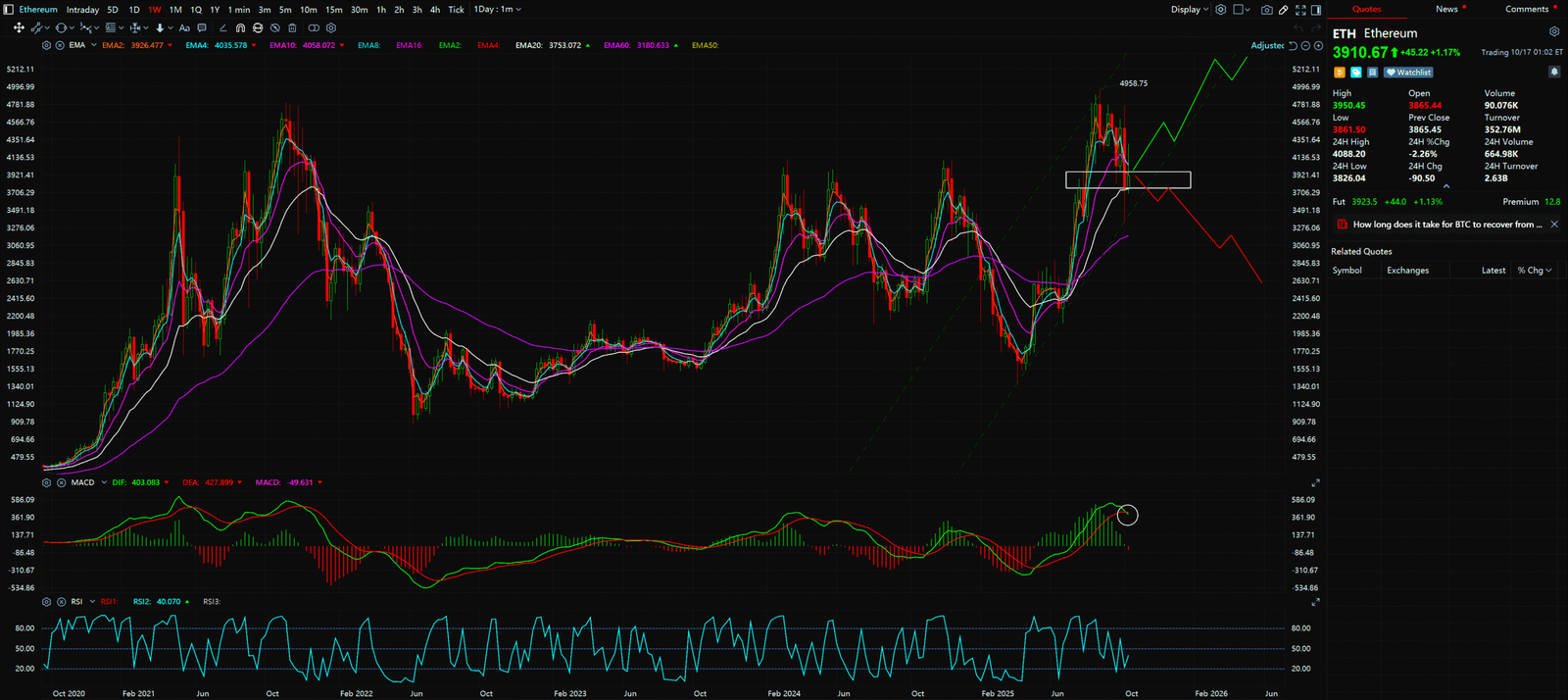Select the text annotation tool (Aa)

point(184,28)
